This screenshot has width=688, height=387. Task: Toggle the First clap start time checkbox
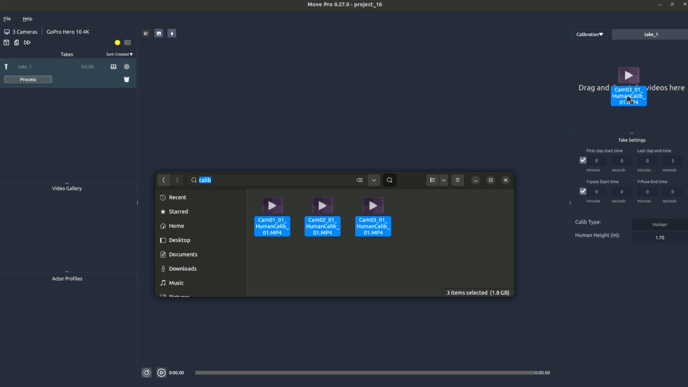coord(583,161)
